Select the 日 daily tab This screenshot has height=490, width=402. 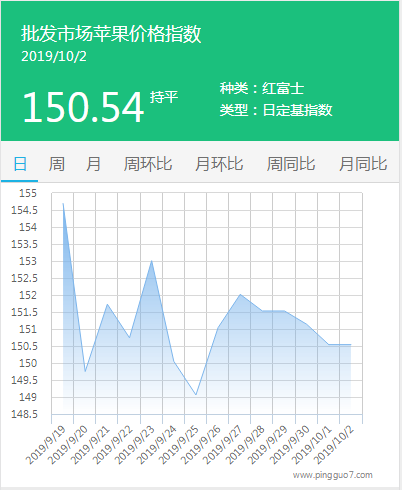20,164
